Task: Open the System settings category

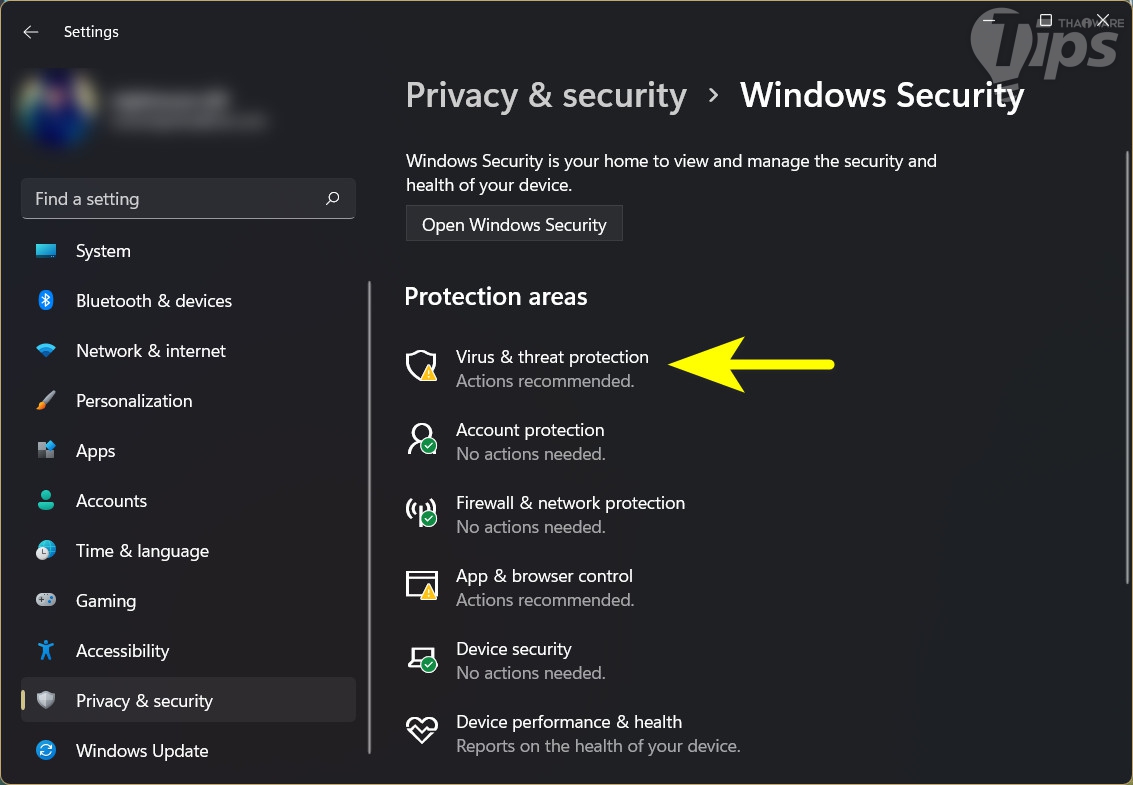Action: click(103, 251)
